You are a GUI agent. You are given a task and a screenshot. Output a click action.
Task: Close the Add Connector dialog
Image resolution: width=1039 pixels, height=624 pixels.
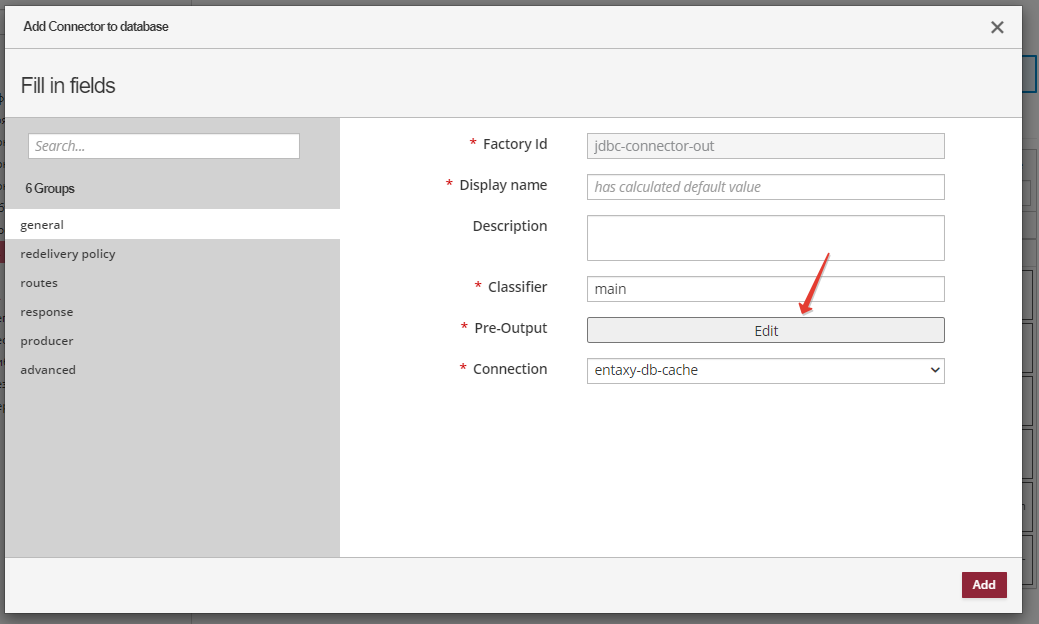coord(997,28)
